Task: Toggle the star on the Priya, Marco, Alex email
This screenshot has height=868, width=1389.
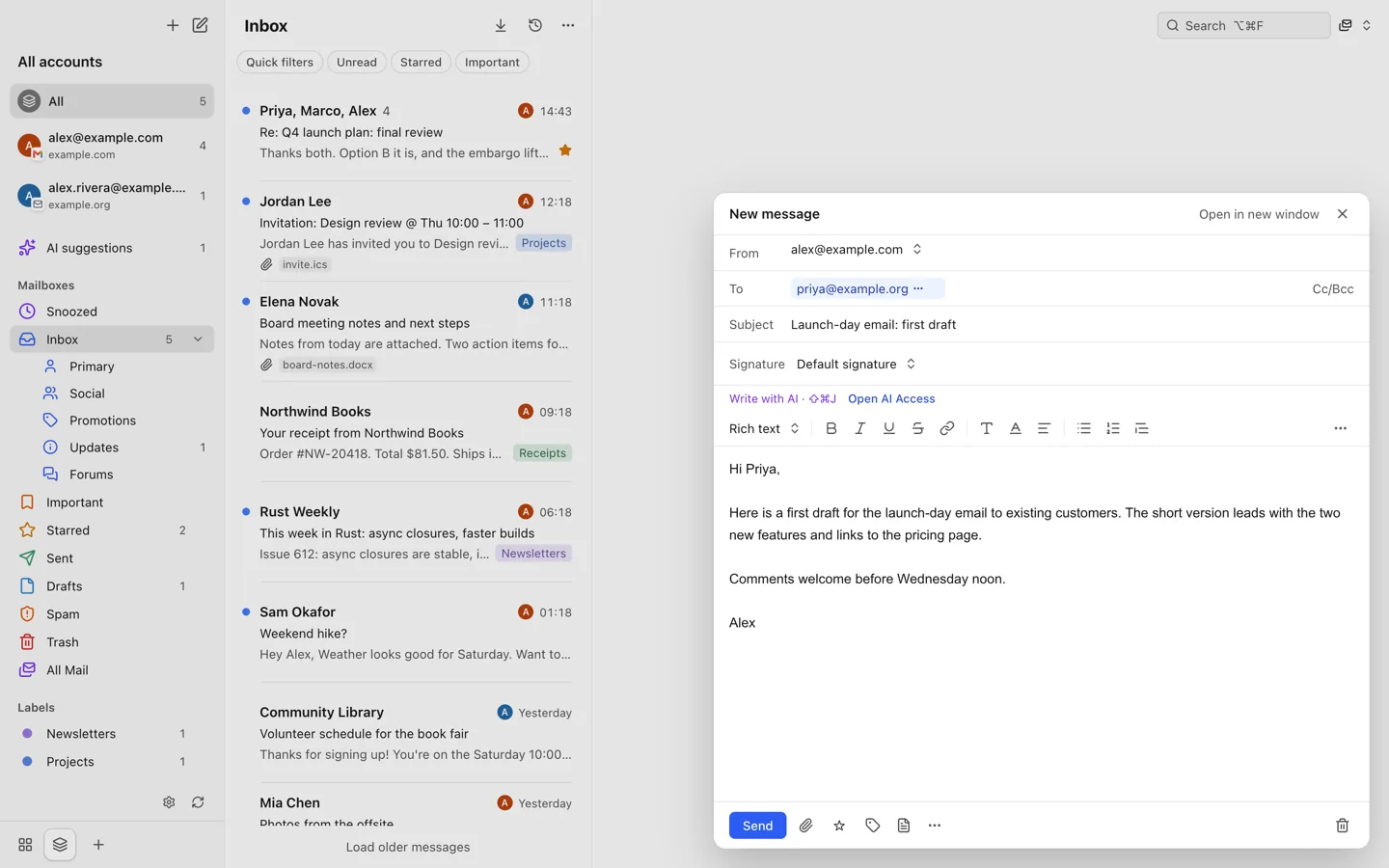Action: 565,150
